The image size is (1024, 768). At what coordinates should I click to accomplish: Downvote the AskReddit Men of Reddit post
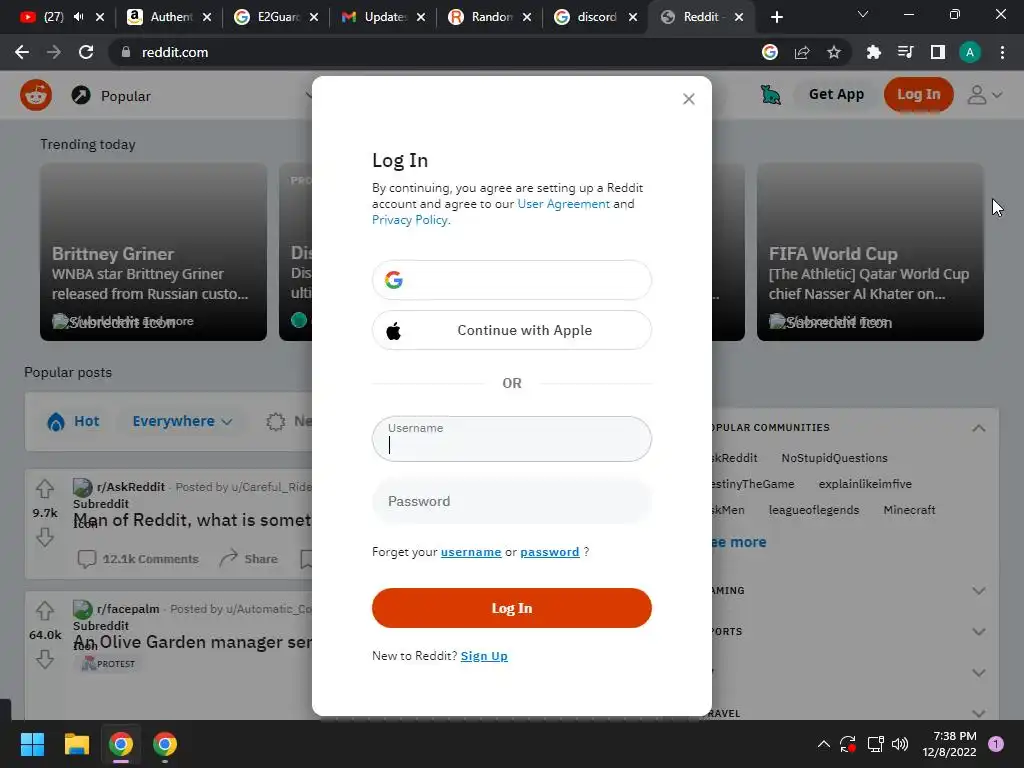[44, 537]
